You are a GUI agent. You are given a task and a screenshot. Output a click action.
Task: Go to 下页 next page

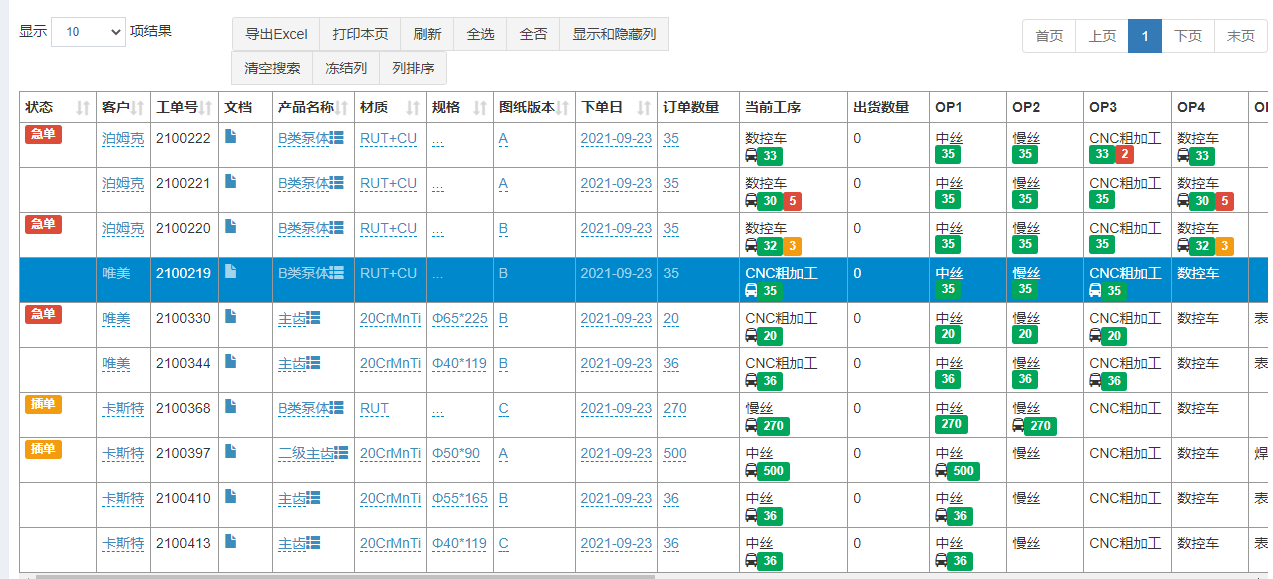[1188, 36]
